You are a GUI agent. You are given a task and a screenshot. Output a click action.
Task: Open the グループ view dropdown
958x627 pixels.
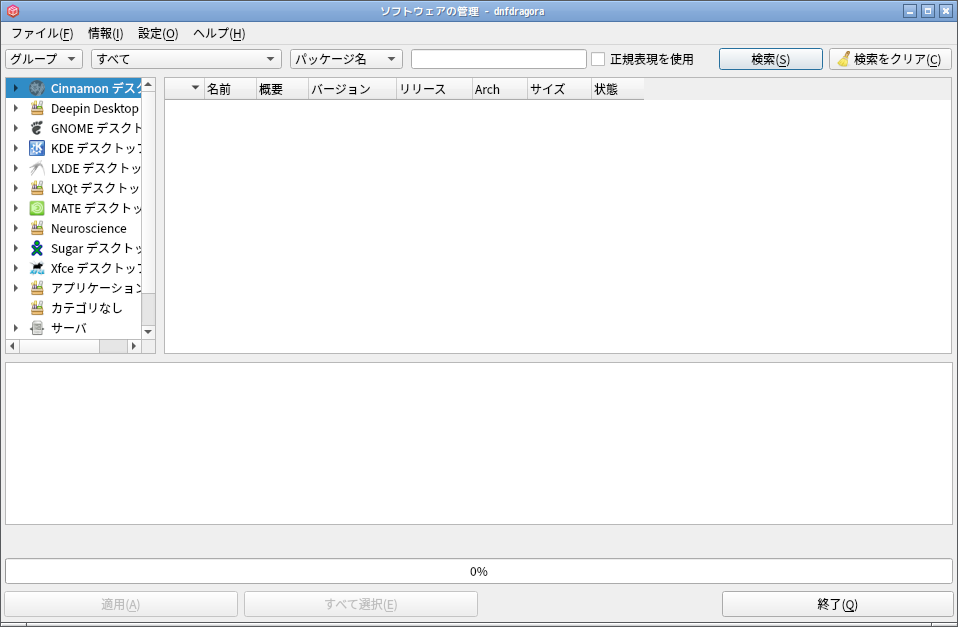click(x=44, y=59)
